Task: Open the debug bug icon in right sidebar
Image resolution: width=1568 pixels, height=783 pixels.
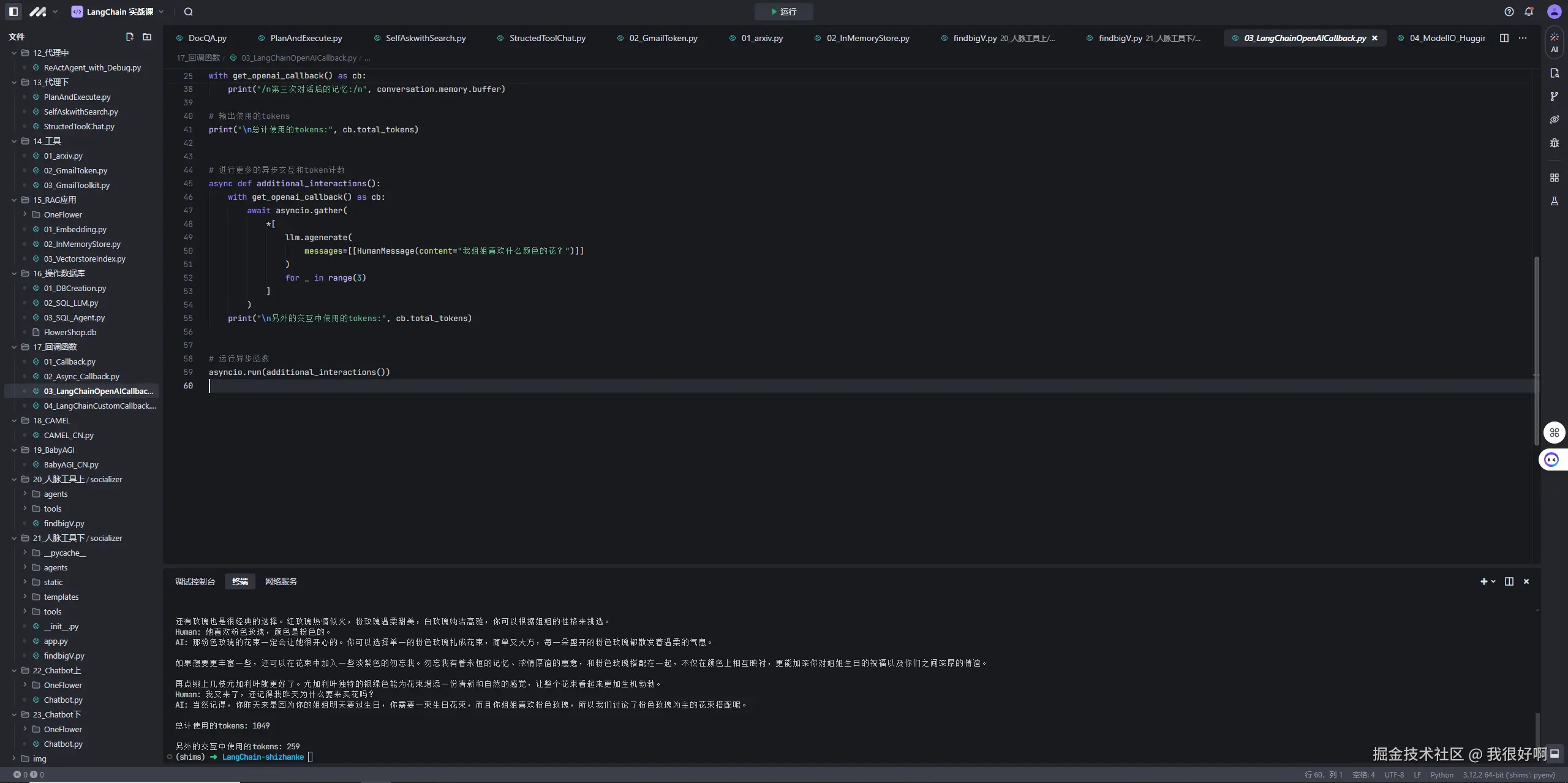Action: 1554,143
